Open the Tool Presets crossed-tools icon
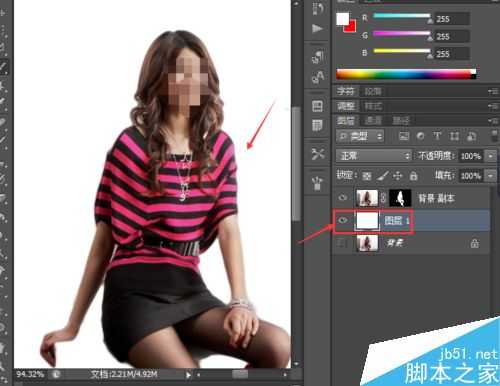 click(x=318, y=154)
